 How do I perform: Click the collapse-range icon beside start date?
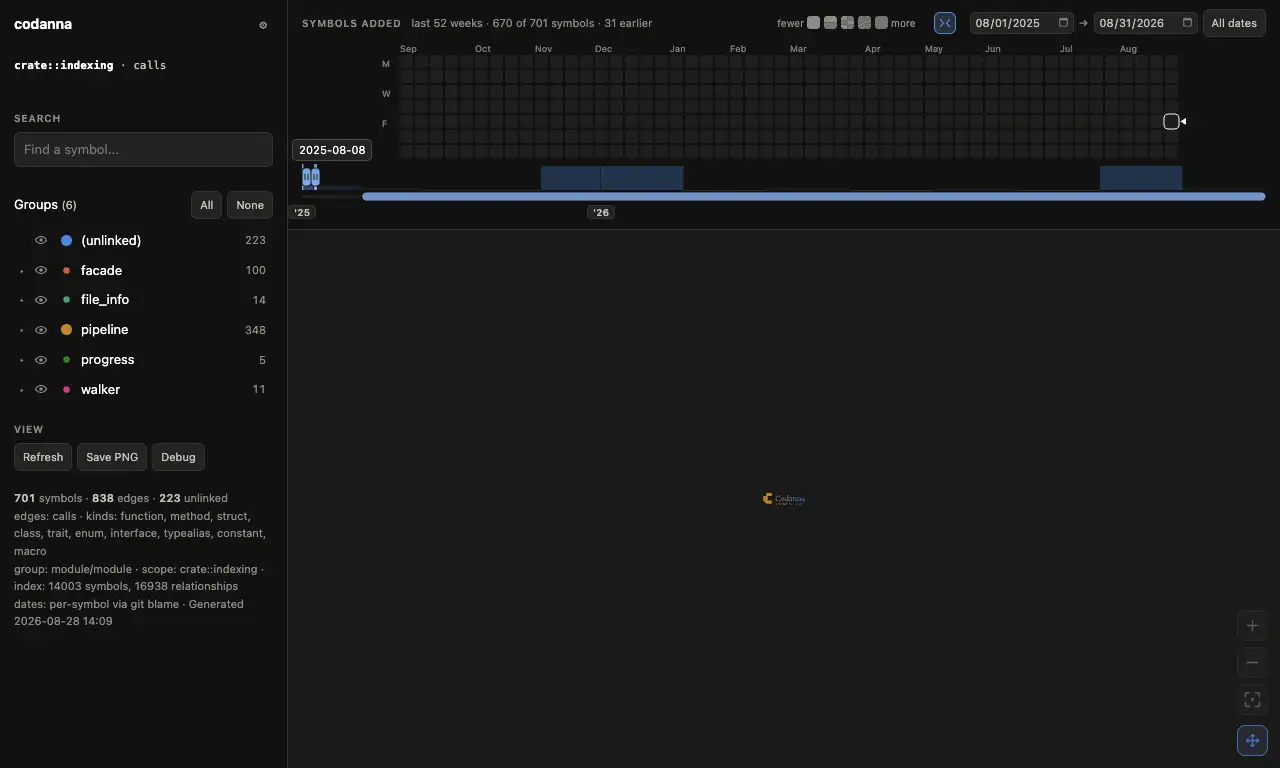(945, 23)
